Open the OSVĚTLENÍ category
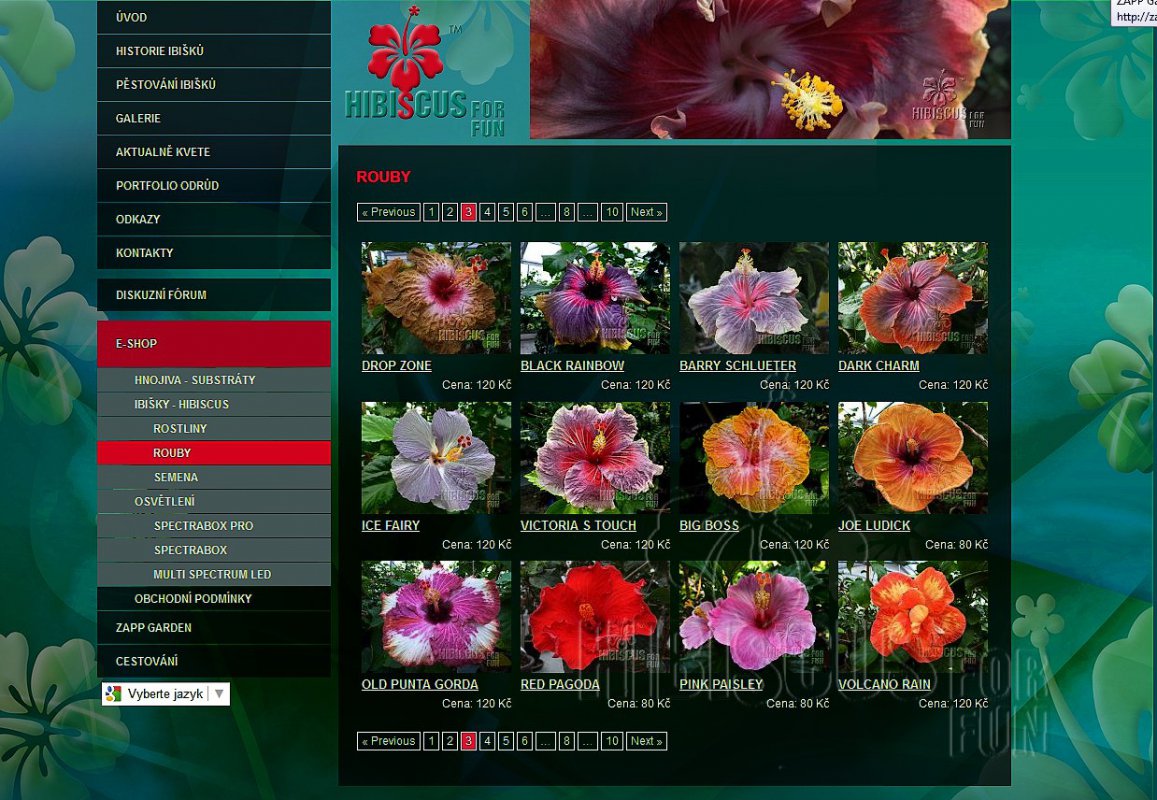 click(214, 502)
